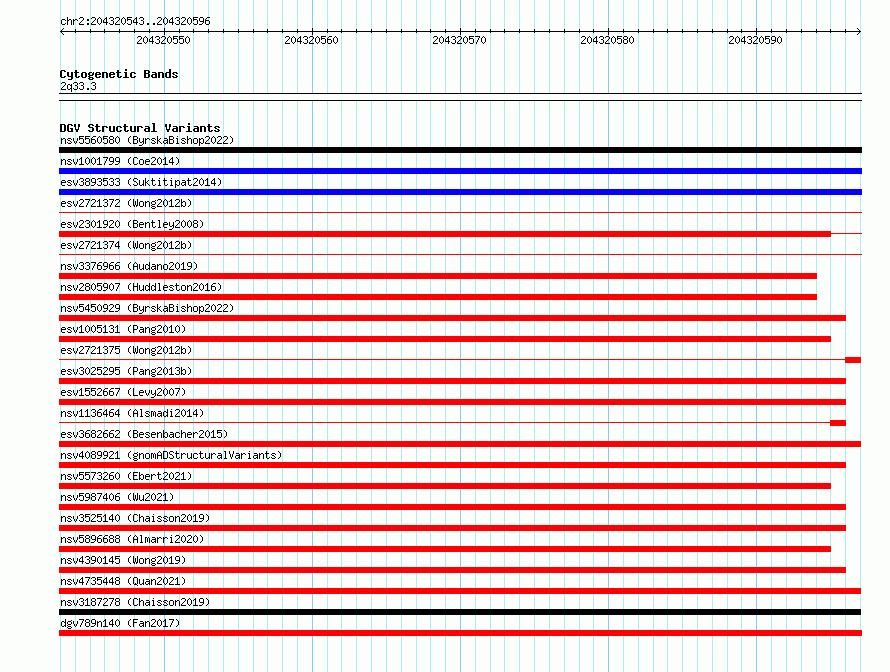Click the 2q33.3 band label
Screen dimensions: 890x672
(78, 86)
